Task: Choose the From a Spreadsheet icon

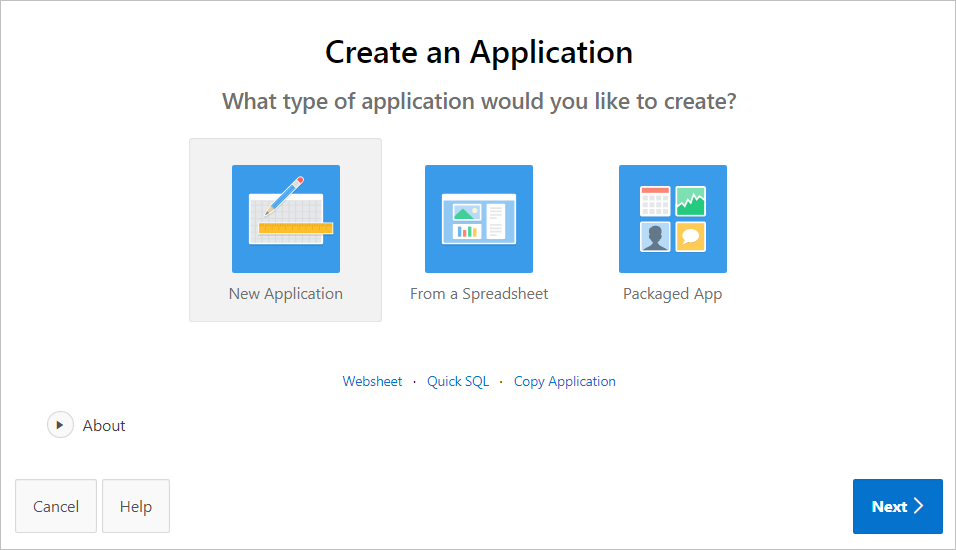Action: pyautogui.click(x=478, y=218)
